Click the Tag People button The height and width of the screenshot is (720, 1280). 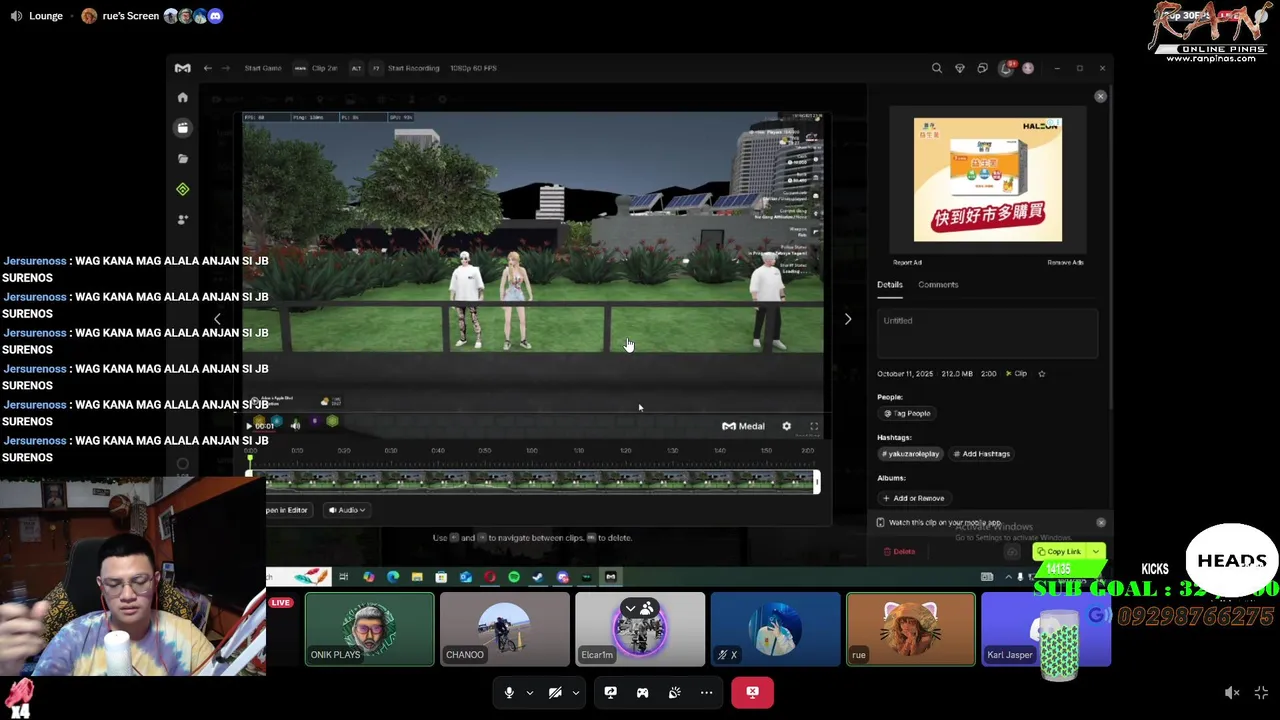click(908, 413)
